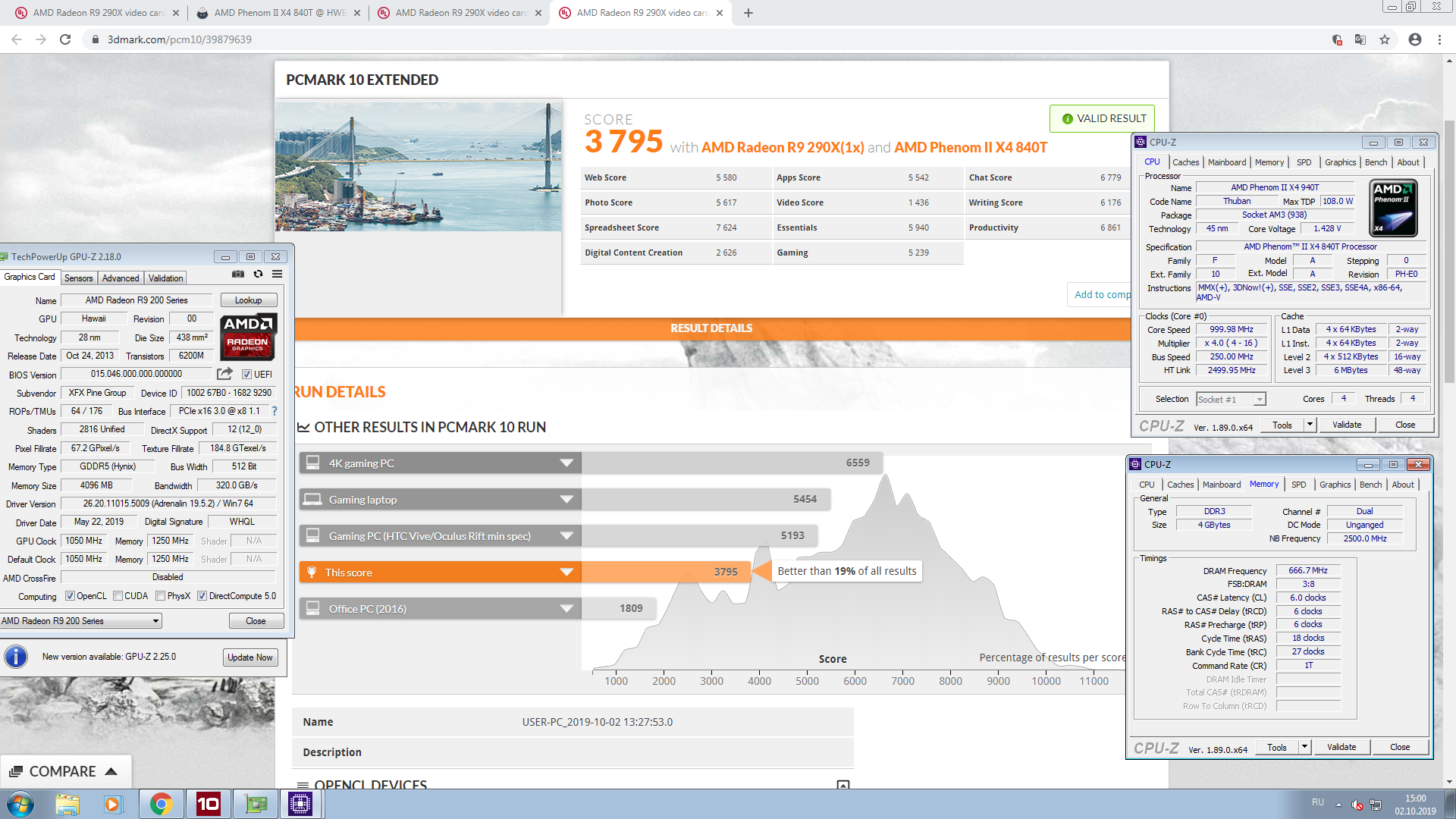The width and height of the screenshot is (1456, 819).
Task: Click the laptop icon on Gaming laptop row
Action: tap(312, 499)
